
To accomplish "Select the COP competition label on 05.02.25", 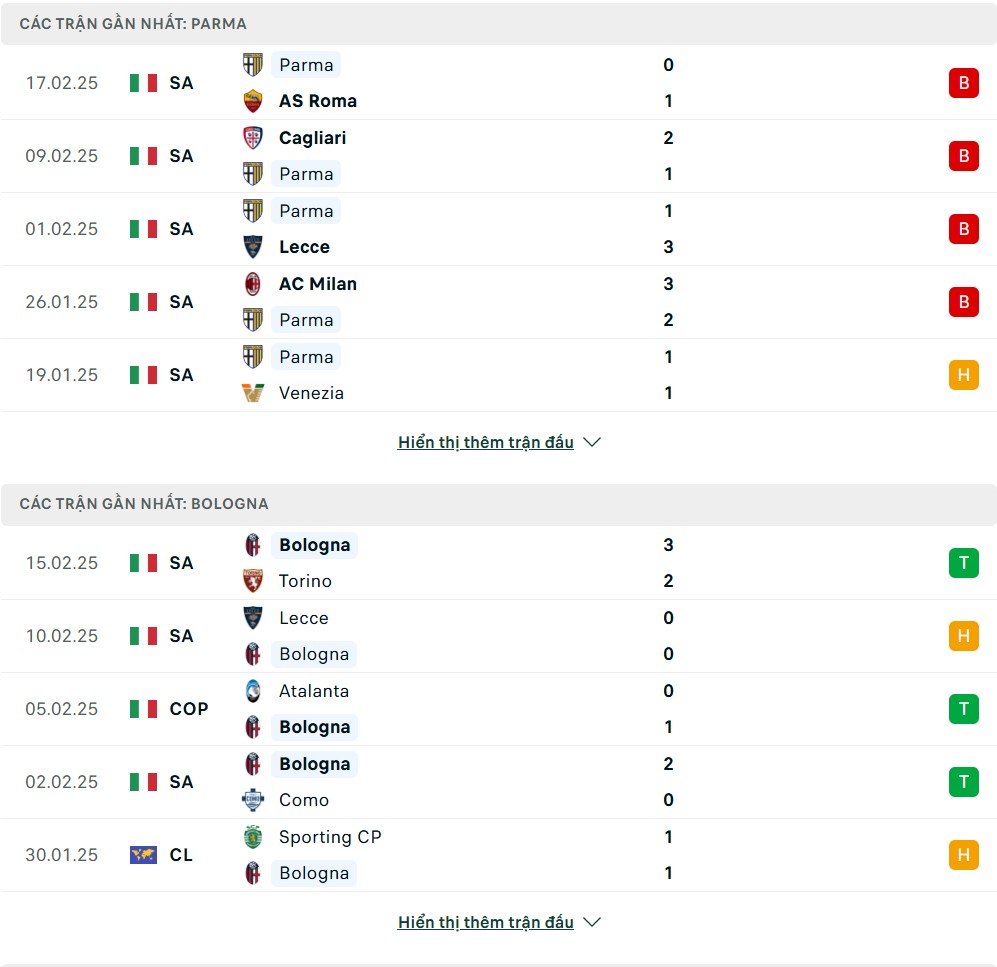I will click(188, 709).
